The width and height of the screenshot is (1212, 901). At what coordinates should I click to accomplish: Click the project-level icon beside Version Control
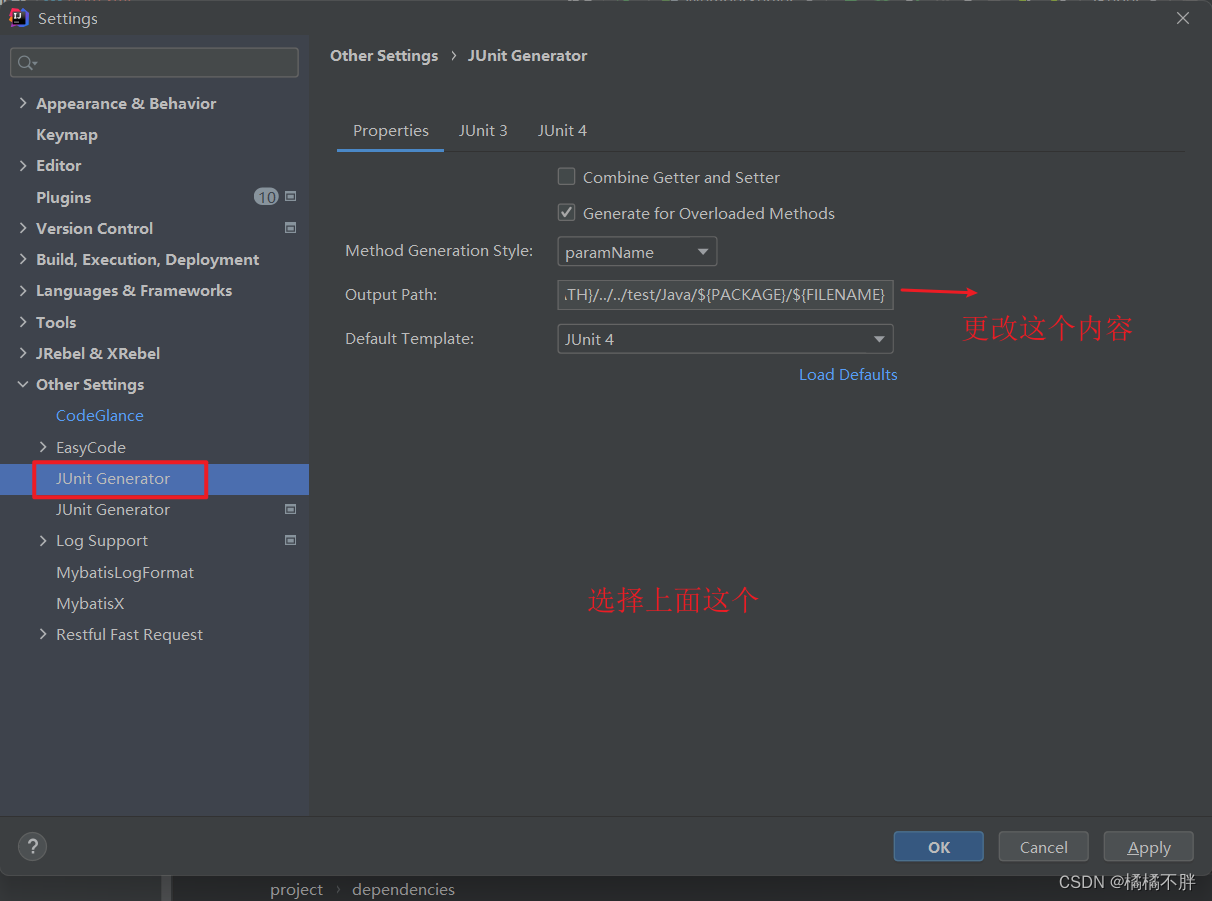click(290, 228)
